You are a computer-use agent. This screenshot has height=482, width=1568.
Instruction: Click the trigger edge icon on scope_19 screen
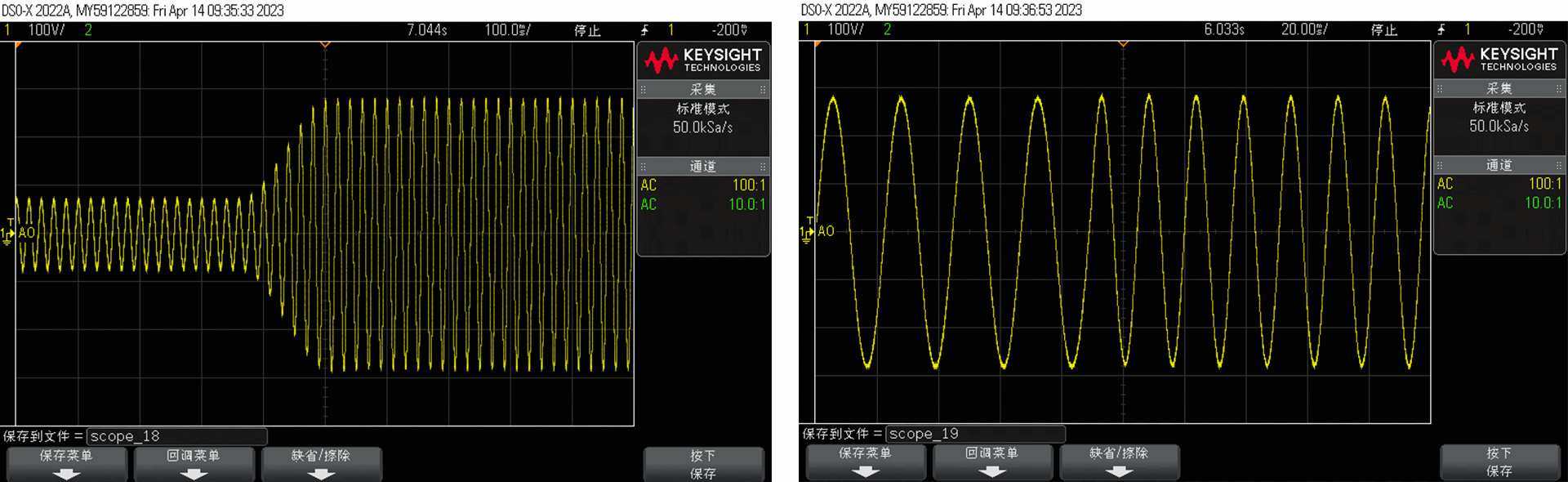click(1441, 30)
